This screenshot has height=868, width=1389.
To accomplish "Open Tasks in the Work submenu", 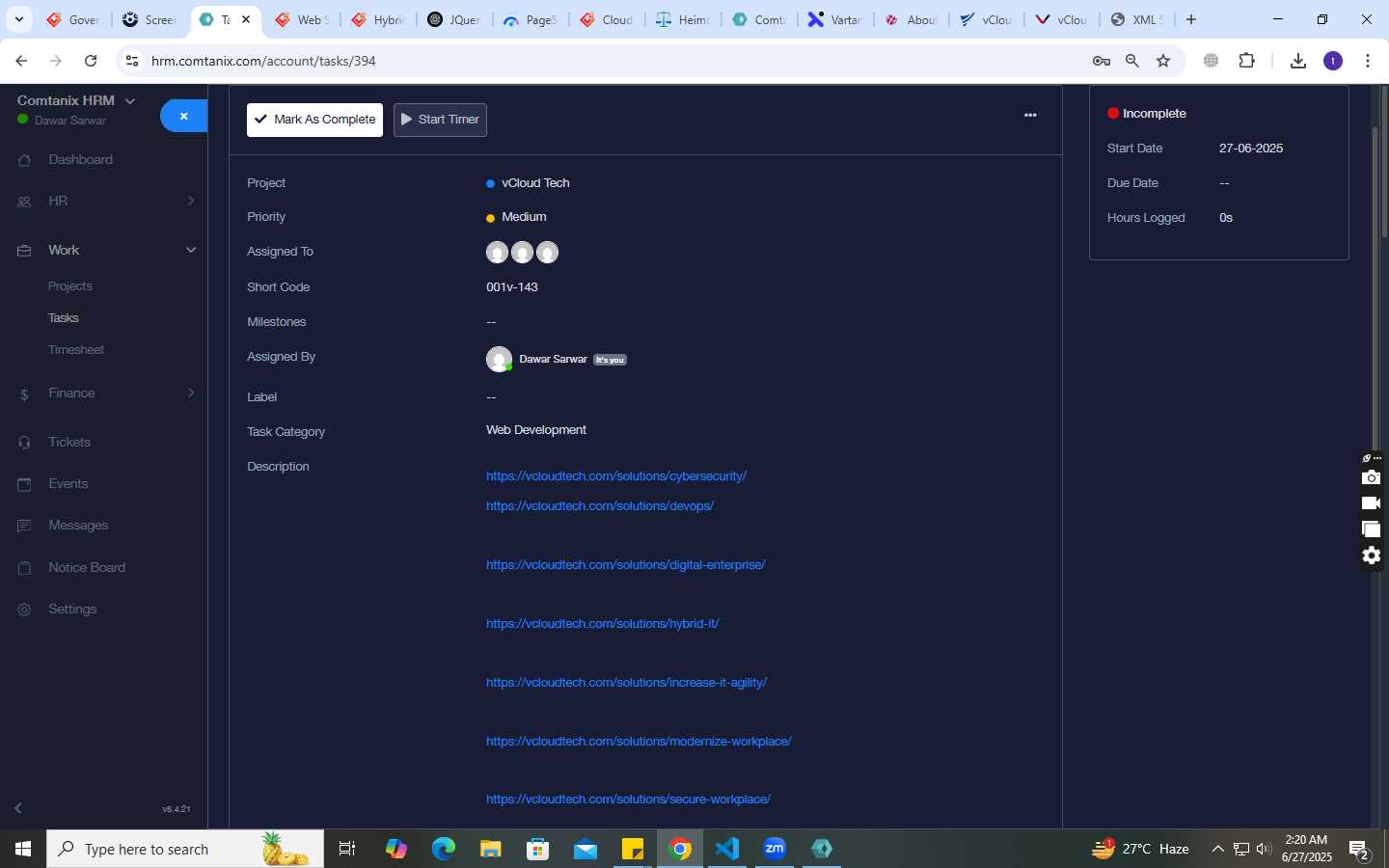I will 64,318.
